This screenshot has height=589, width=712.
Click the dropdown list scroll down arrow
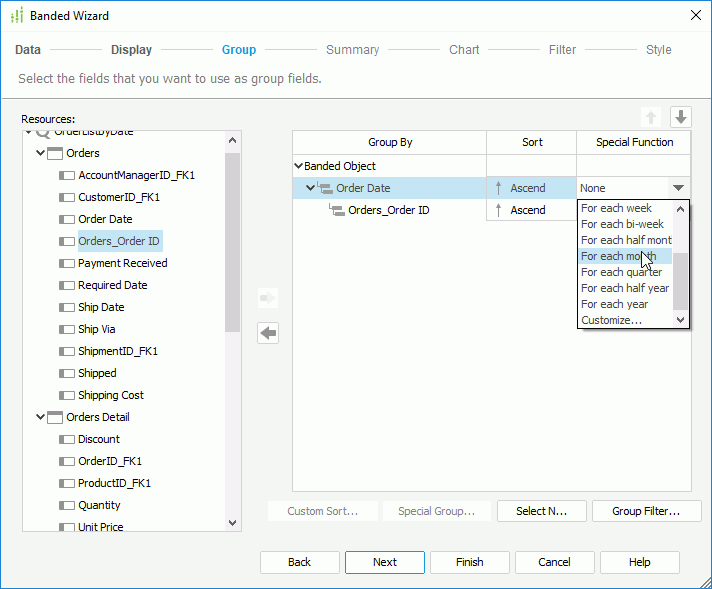pos(680,320)
